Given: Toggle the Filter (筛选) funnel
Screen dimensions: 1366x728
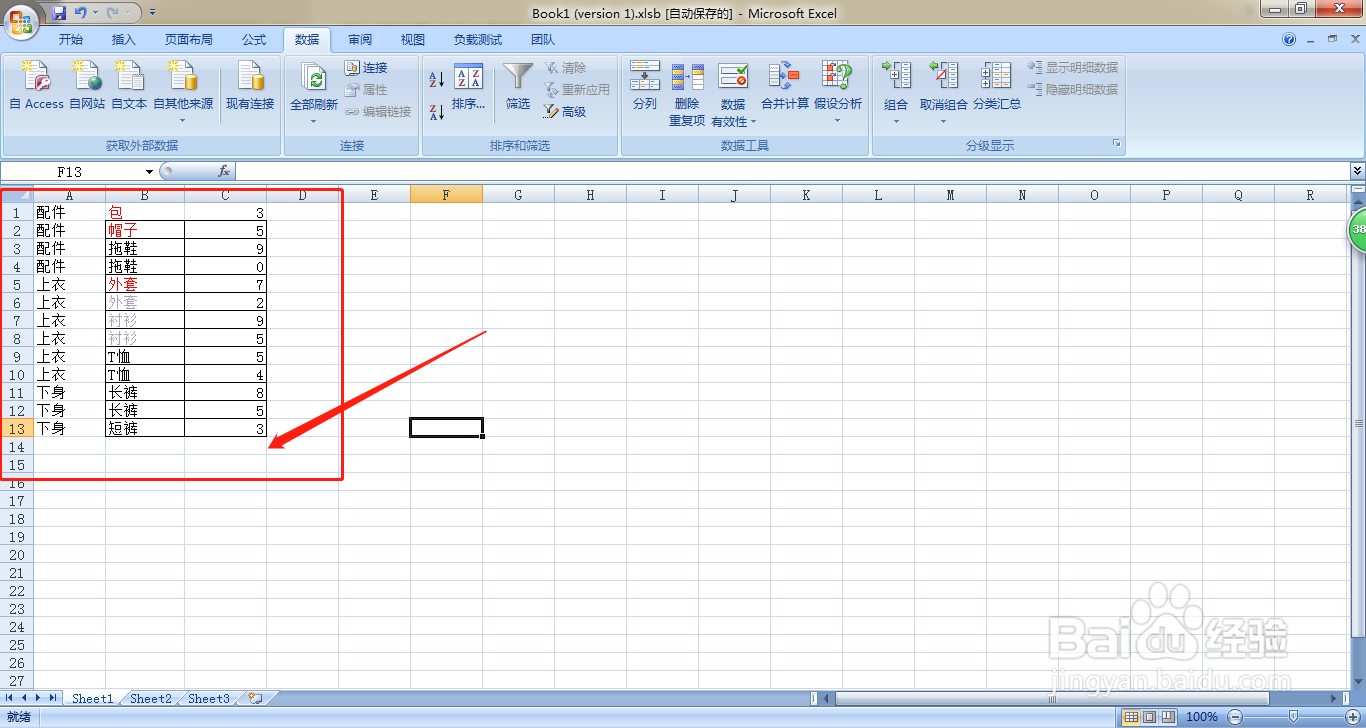Looking at the screenshot, I should coord(518,88).
